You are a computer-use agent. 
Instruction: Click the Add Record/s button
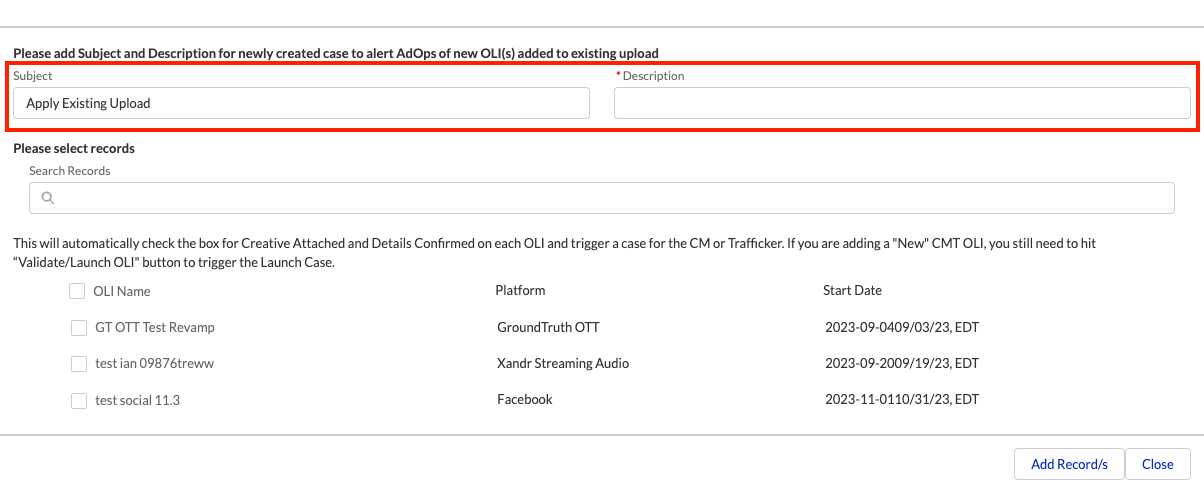[x=1069, y=464]
